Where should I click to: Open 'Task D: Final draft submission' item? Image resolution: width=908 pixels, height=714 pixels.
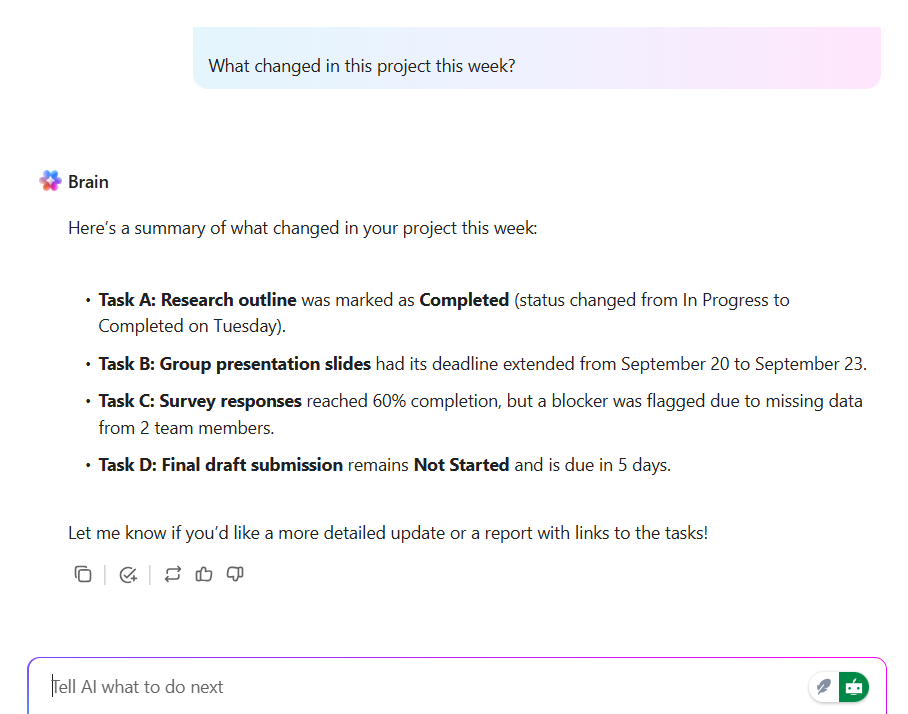click(x=221, y=465)
